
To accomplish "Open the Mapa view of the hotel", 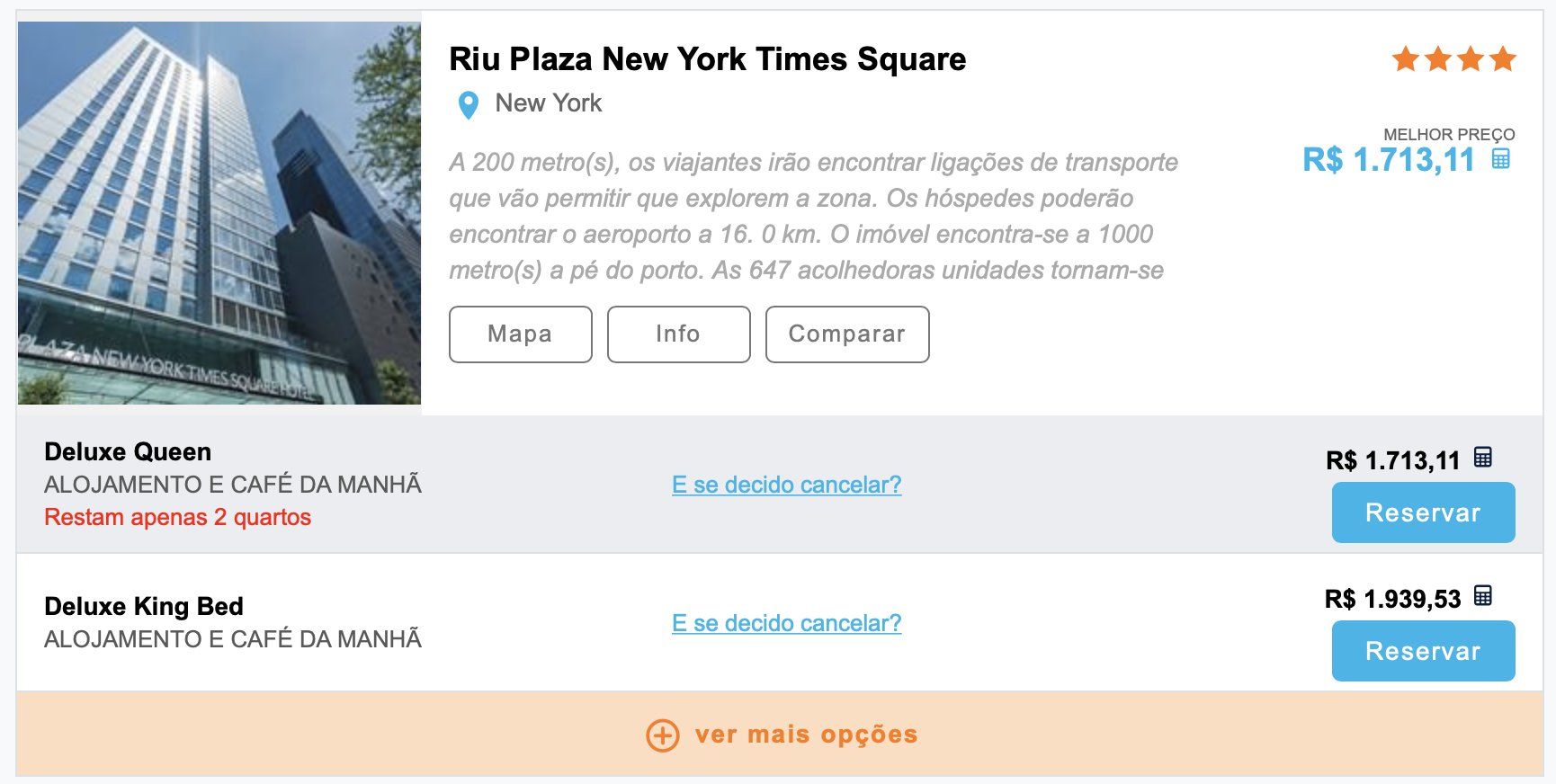I will (x=520, y=334).
